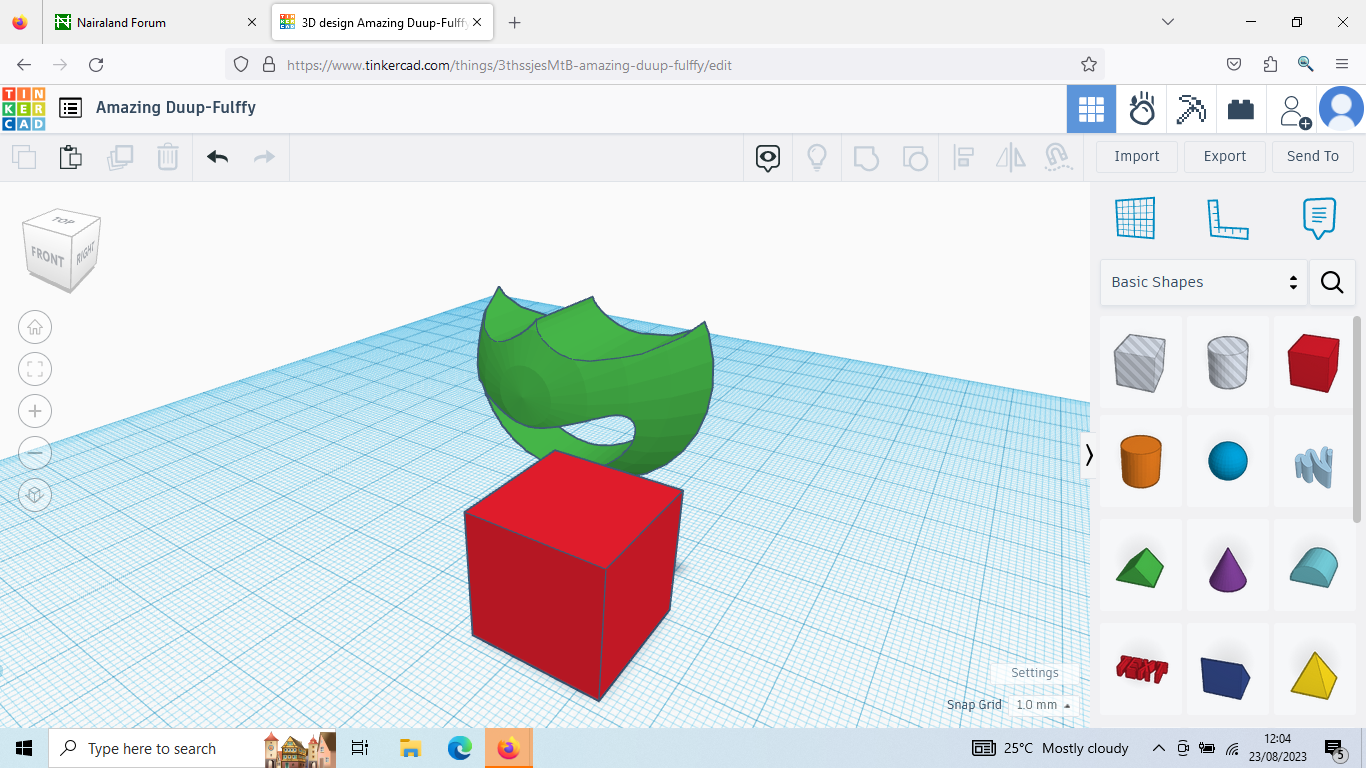This screenshot has height=768, width=1366.
Task: Open the Align tool
Action: point(964,157)
